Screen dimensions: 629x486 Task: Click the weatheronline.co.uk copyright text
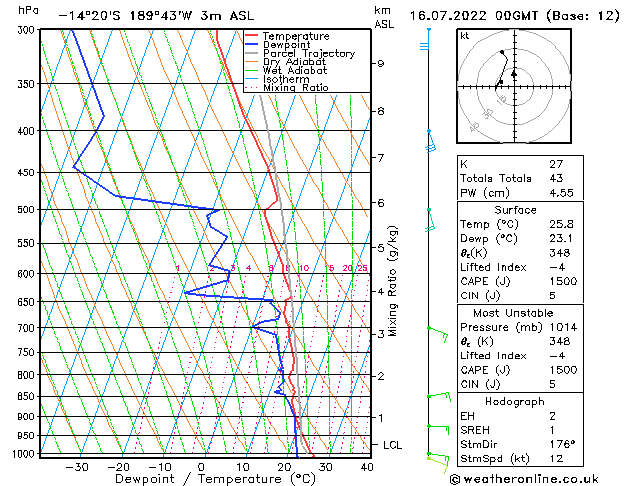point(524,479)
